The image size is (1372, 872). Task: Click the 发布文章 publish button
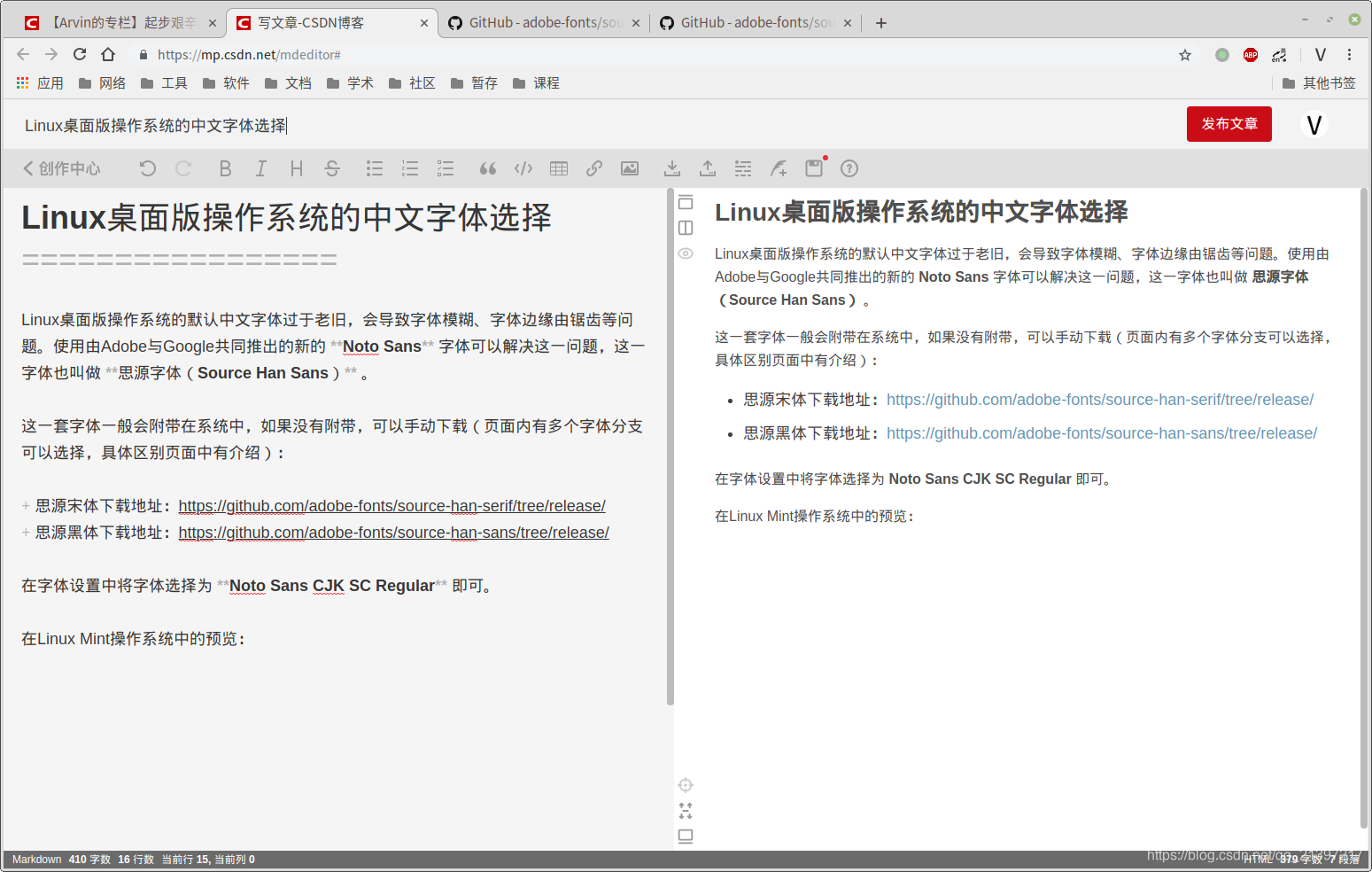coord(1229,124)
